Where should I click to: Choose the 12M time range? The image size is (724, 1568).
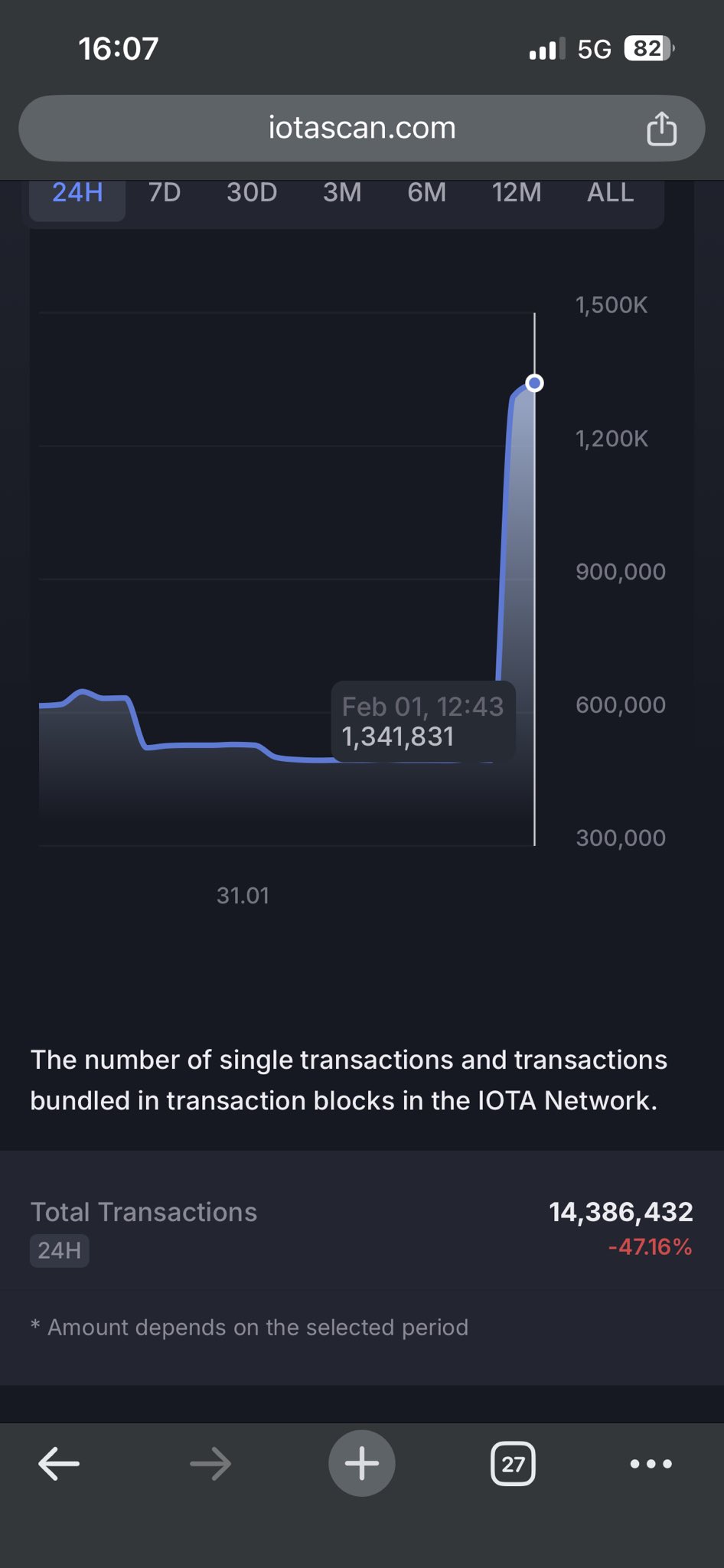pyautogui.click(x=517, y=193)
